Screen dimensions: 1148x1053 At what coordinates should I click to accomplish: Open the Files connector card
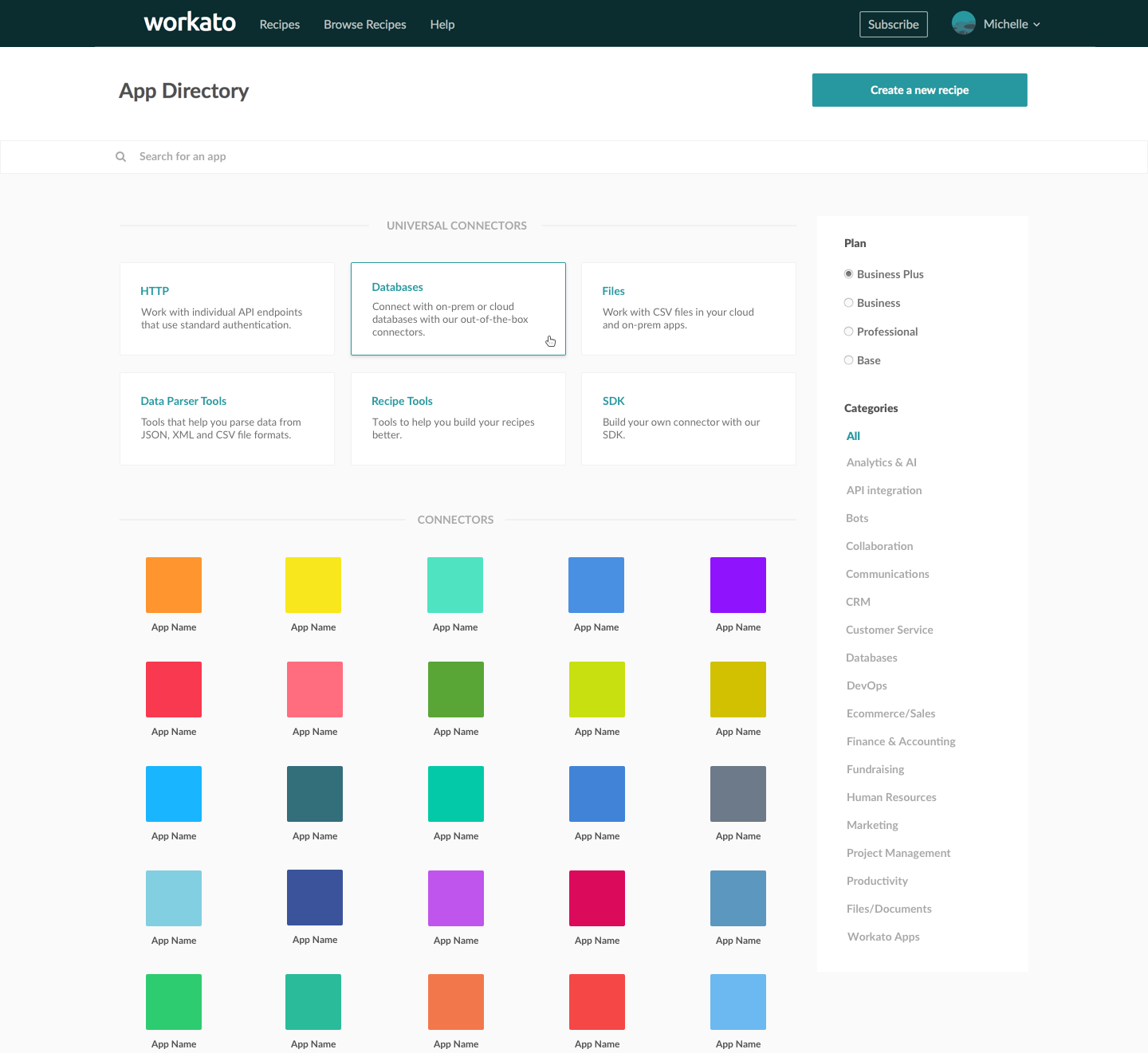[x=689, y=308]
